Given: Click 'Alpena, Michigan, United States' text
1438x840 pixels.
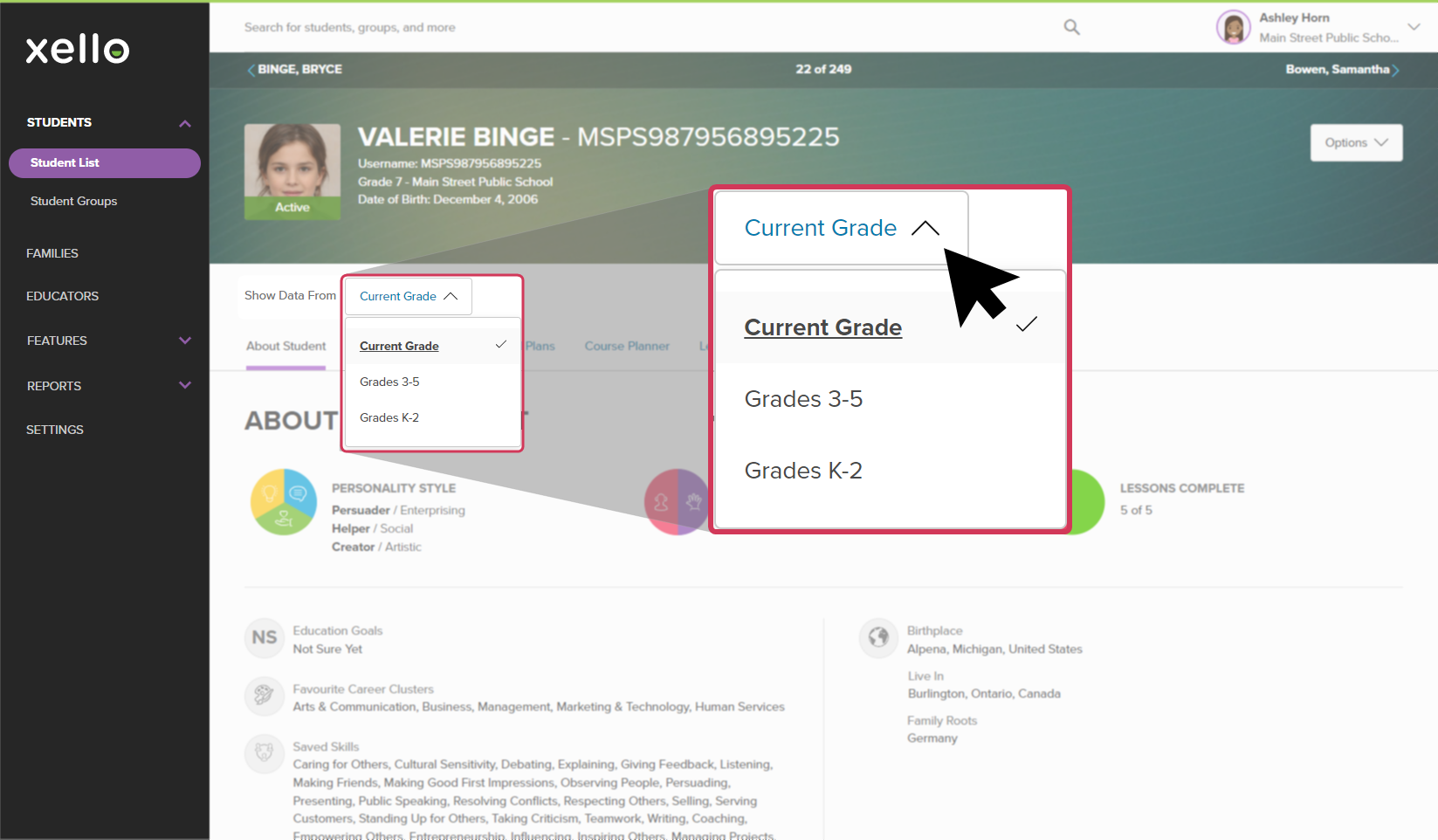Looking at the screenshot, I should point(994,649).
